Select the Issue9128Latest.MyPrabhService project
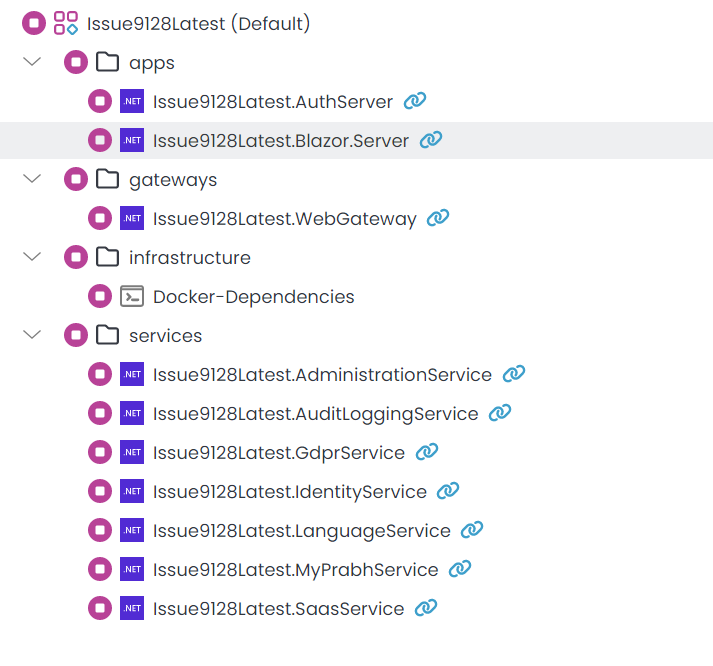The image size is (713, 666). pos(295,569)
